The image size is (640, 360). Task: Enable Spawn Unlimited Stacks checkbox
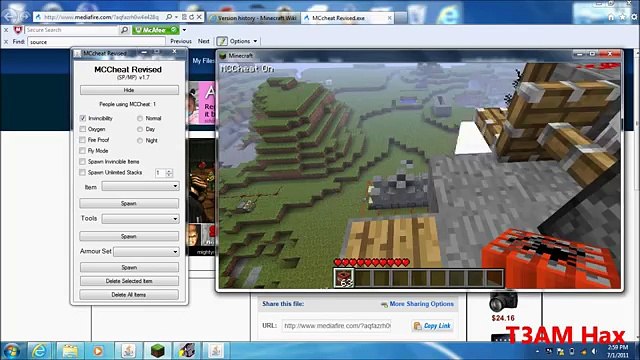[83, 173]
